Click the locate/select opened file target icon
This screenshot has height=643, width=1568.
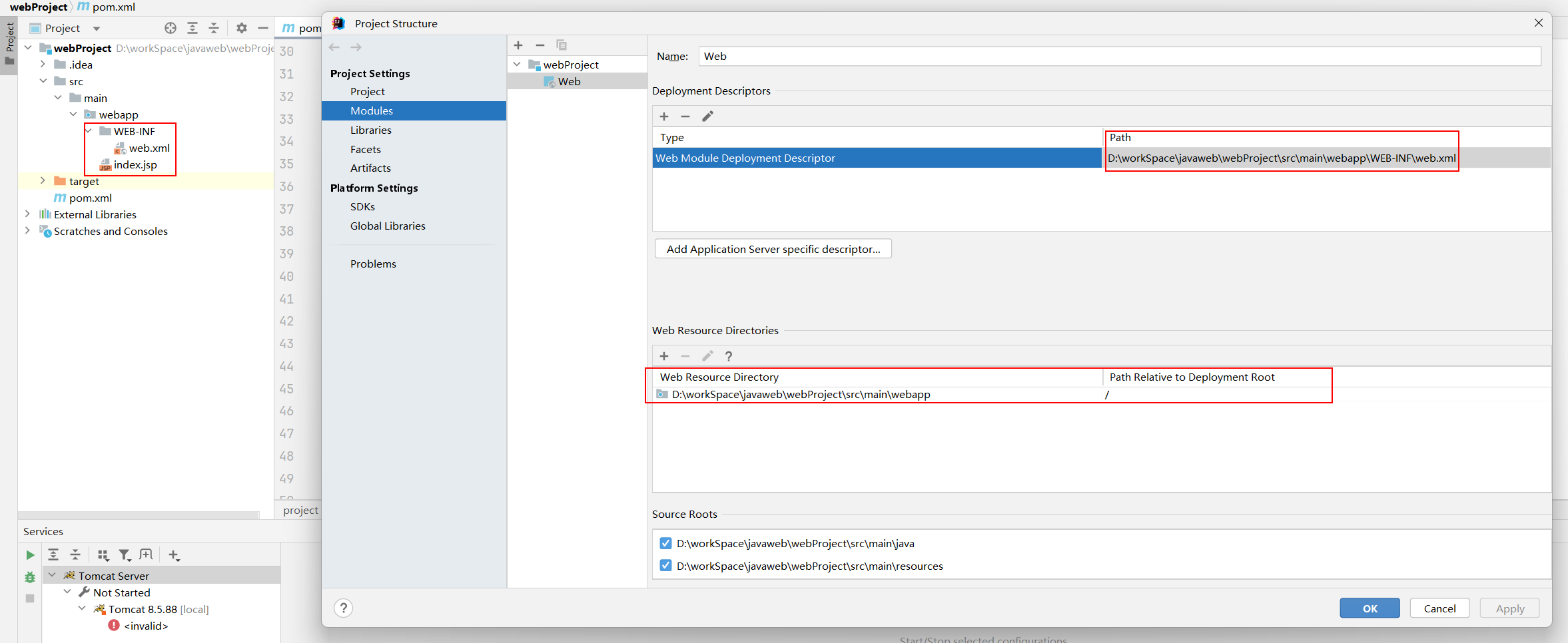171,28
